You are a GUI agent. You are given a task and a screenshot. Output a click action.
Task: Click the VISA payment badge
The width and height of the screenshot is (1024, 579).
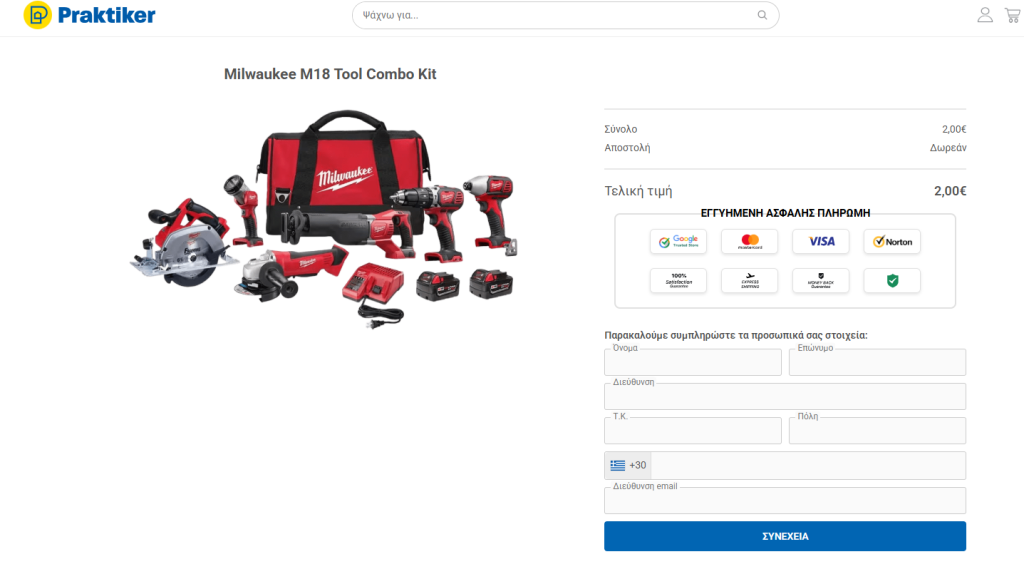[821, 242]
